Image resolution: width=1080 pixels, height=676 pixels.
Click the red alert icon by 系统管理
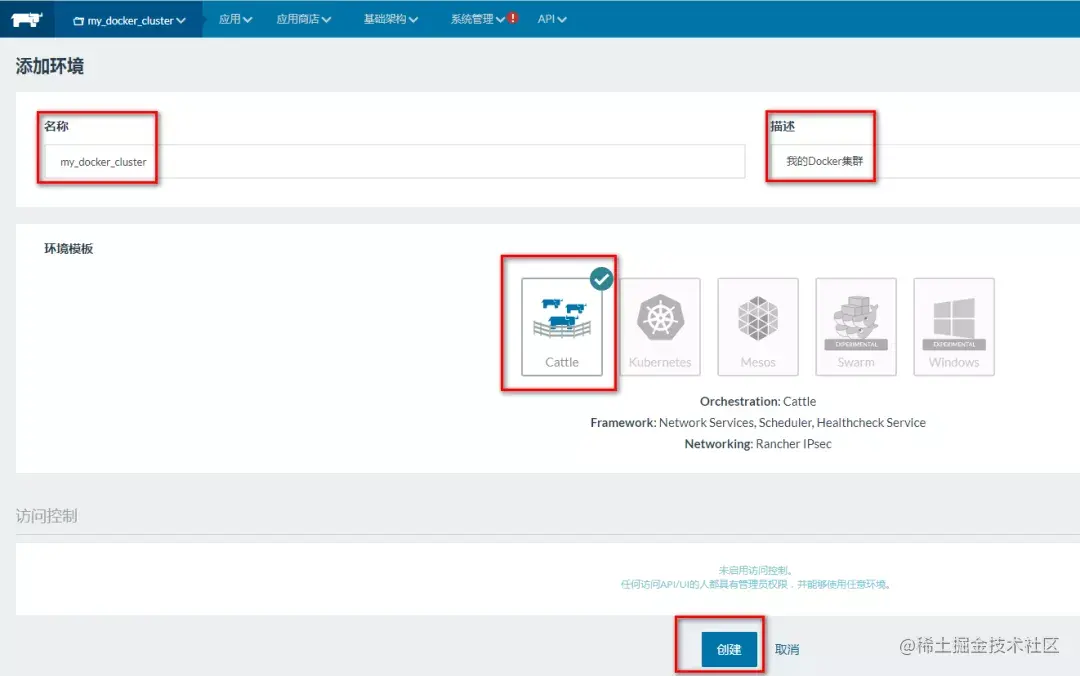[x=513, y=18]
